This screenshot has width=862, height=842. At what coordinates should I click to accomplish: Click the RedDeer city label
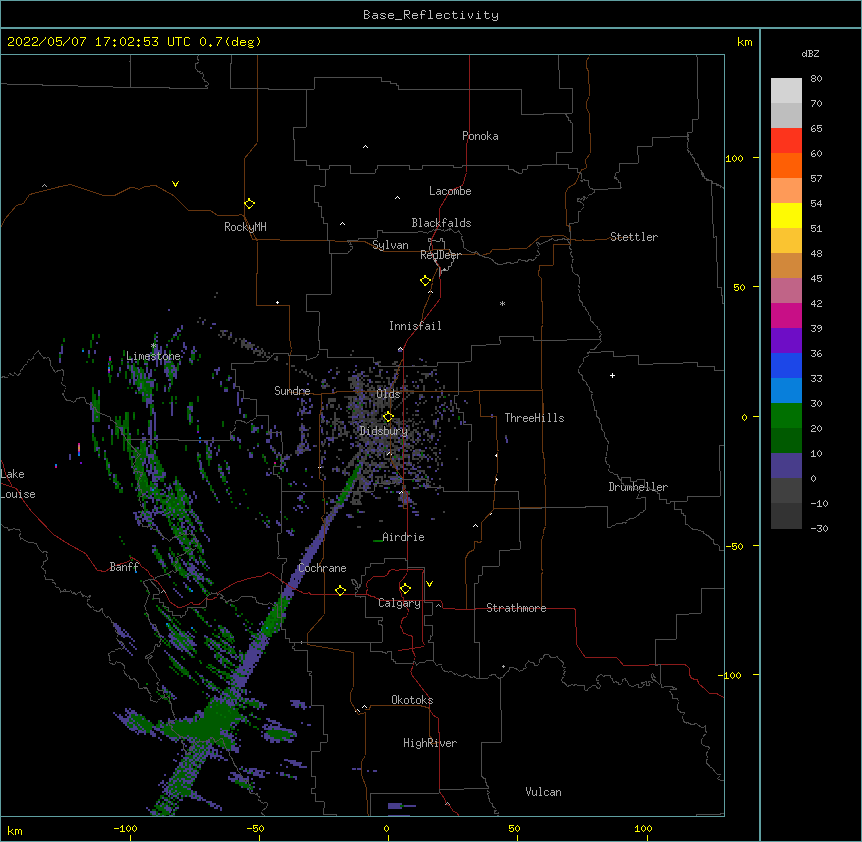click(x=440, y=255)
